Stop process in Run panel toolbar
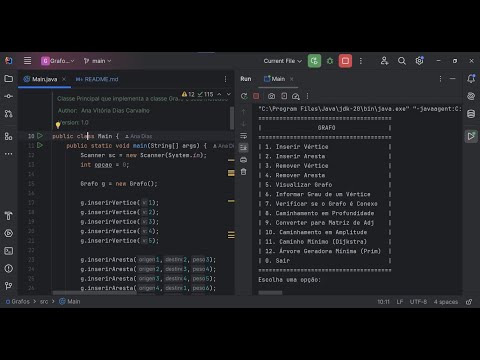This screenshot has height=360, width=480. (256, 96)
